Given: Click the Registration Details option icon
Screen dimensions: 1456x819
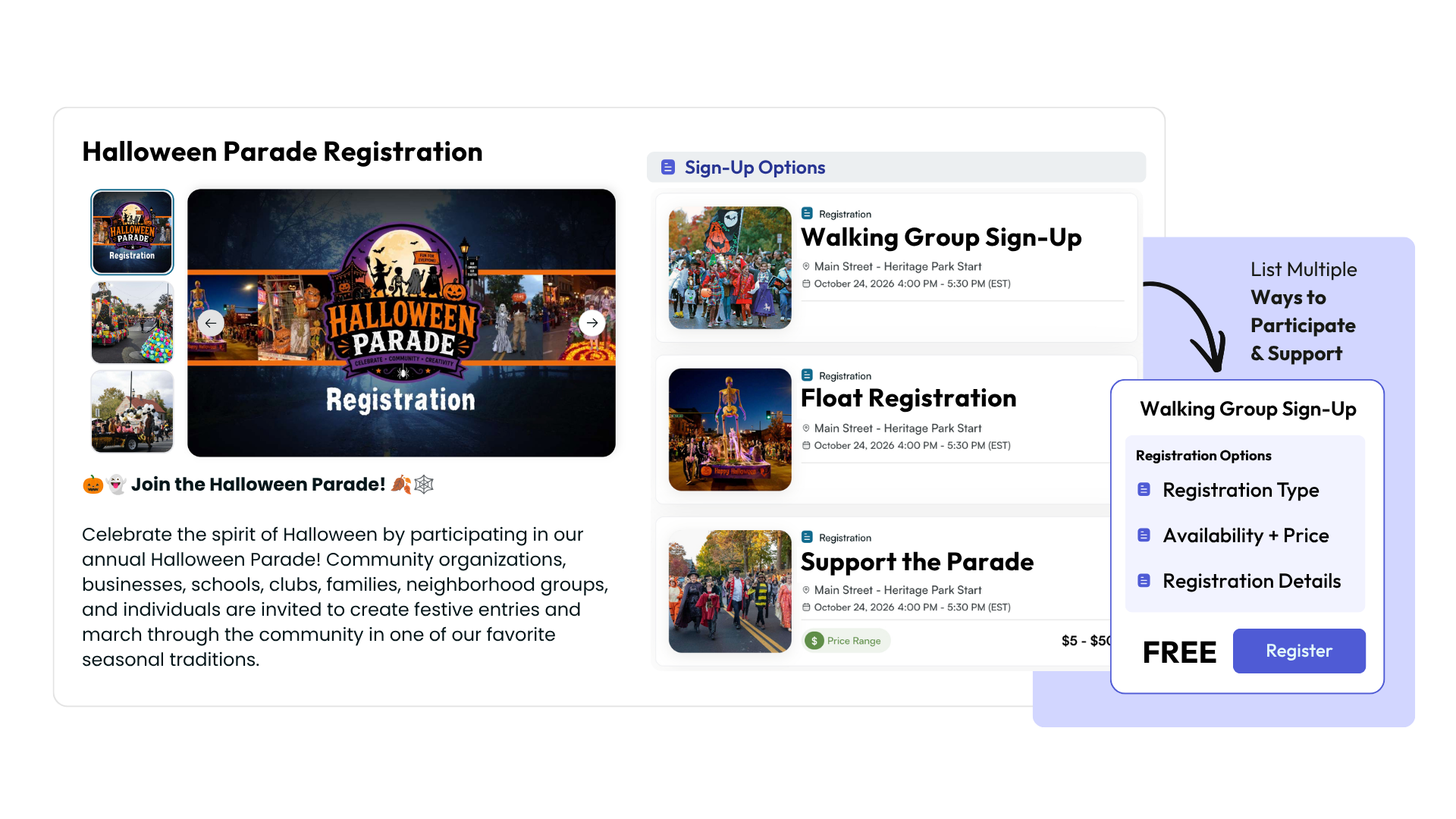Looking at the screenshot, I should click(1144, 581).
